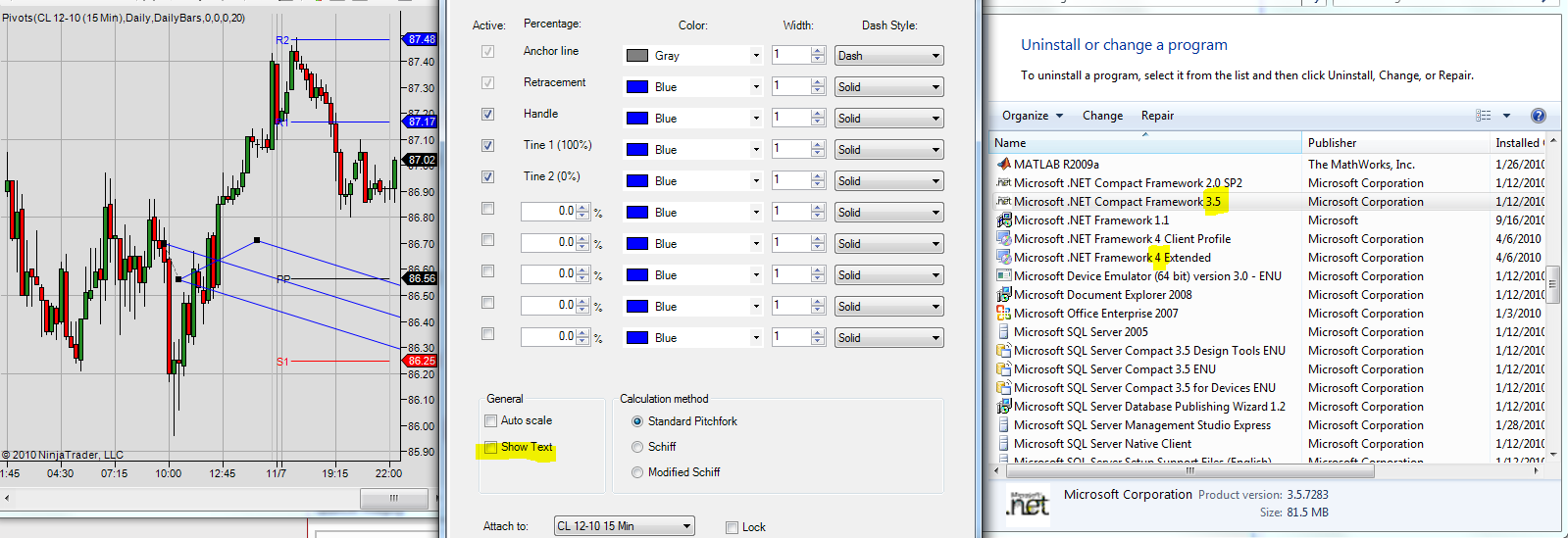Open Help with the blue question mark
The image size is (1568, 538).
click(1539, 116)
